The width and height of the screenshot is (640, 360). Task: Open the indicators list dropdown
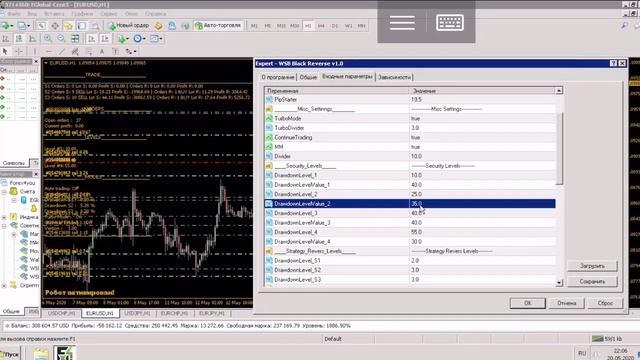tap(123, 39)
